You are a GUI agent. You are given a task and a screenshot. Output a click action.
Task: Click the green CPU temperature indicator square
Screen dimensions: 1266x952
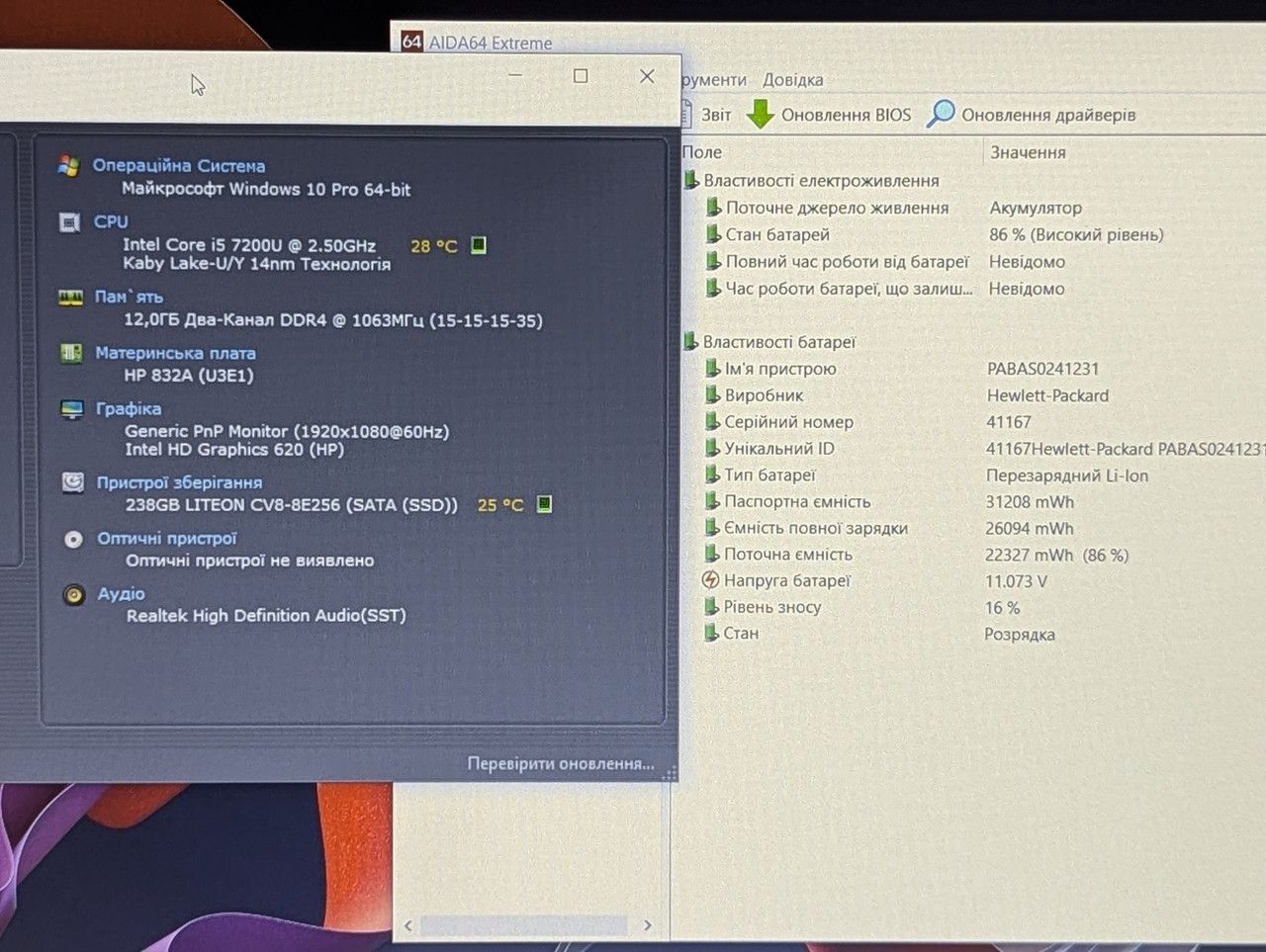pos(479,245)
